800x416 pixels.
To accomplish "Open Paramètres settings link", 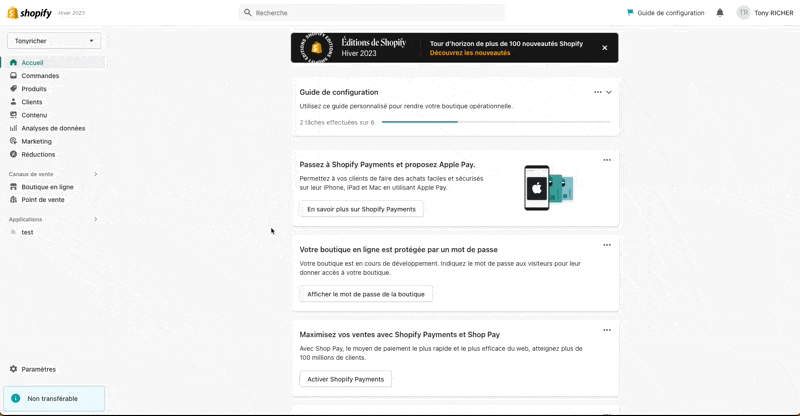I will 38,369.
